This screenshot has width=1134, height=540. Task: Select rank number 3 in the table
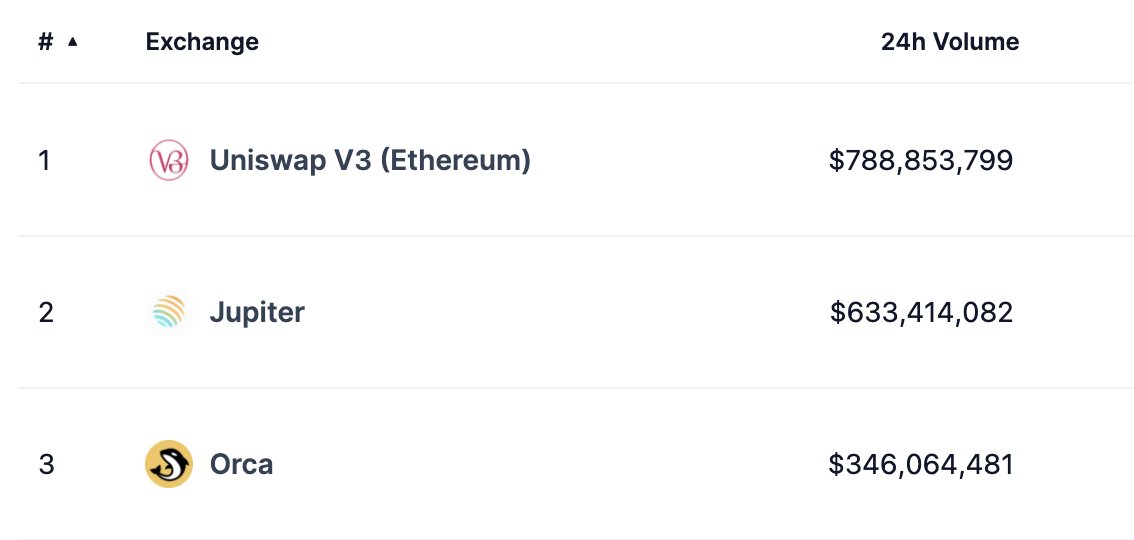click(46, 464)
